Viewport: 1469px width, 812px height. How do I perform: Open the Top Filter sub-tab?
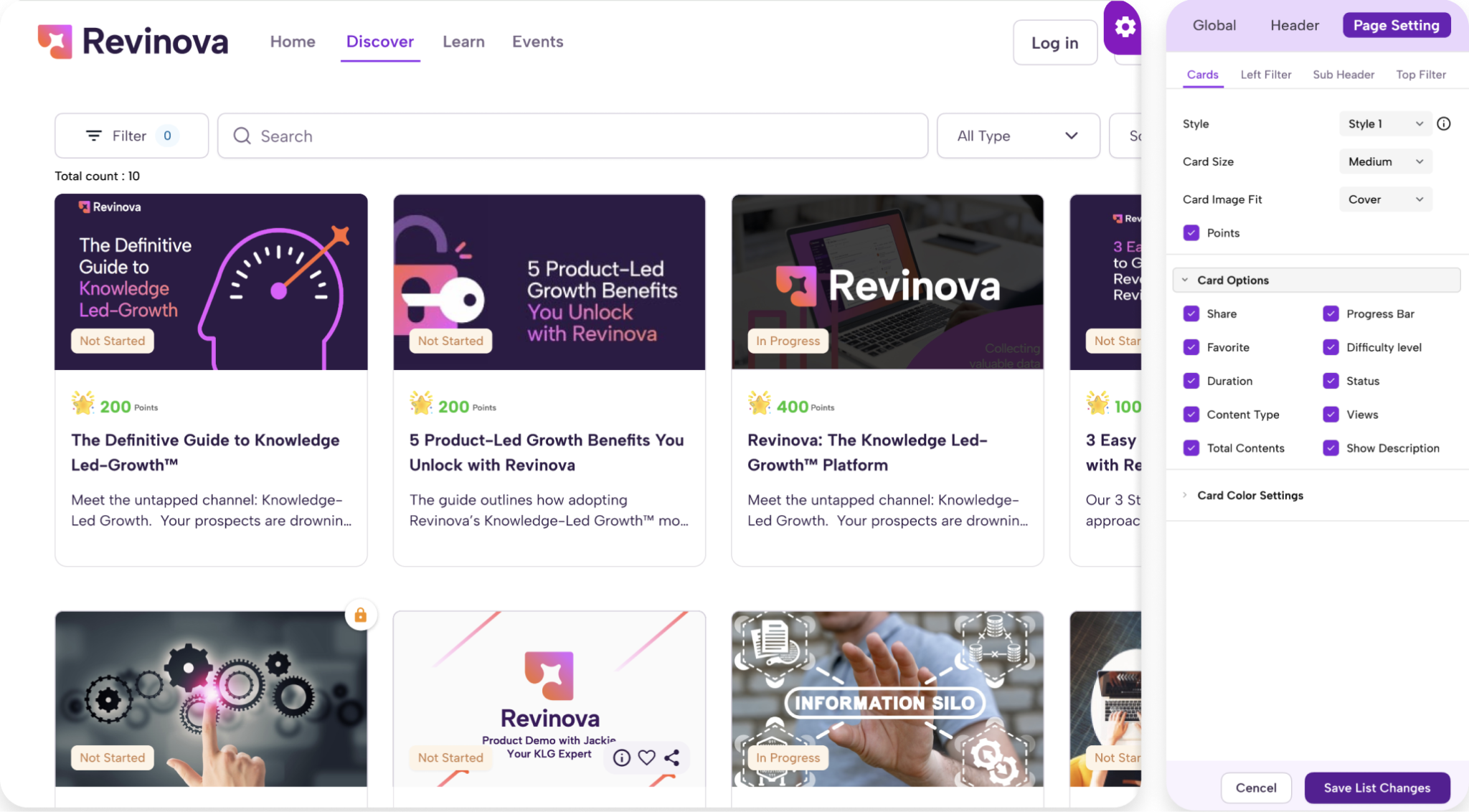[x=1420, y=75]
